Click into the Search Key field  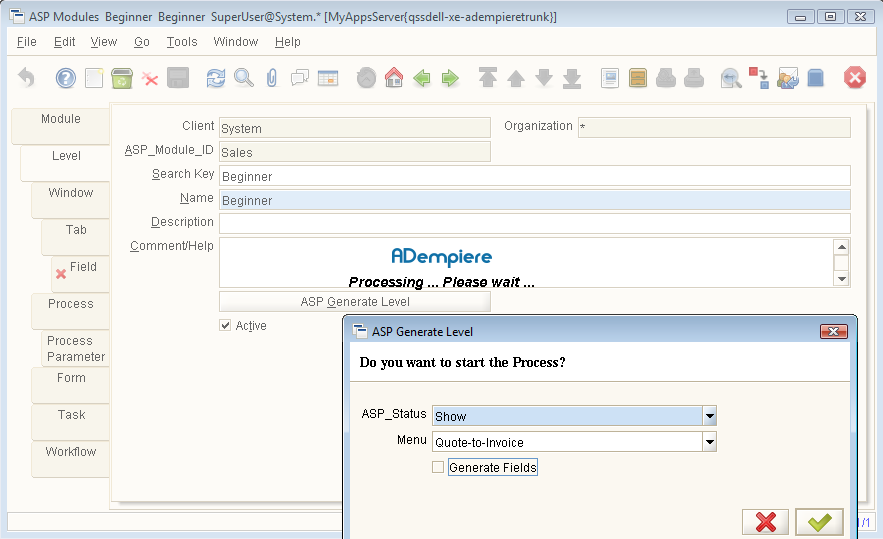[x=534, y=176]
